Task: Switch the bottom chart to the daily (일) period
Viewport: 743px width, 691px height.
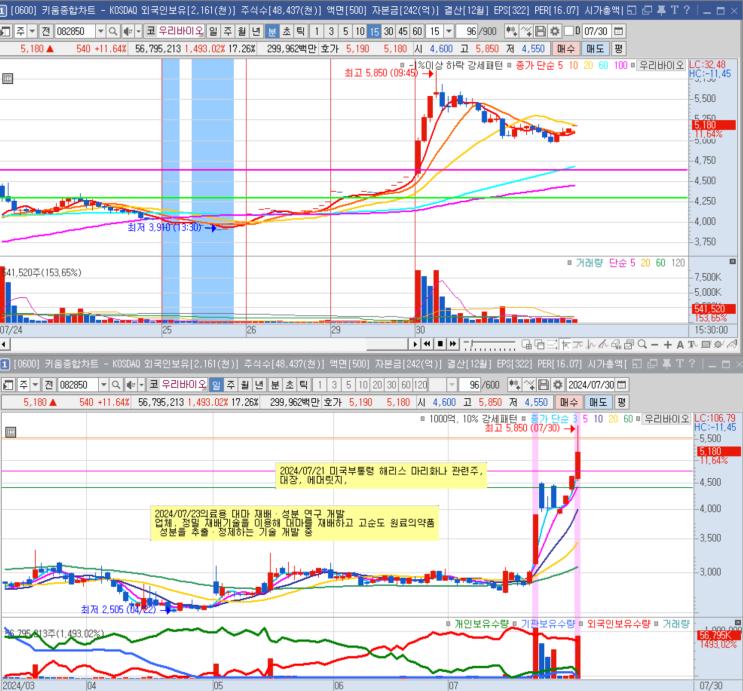Action: point(216,384)
